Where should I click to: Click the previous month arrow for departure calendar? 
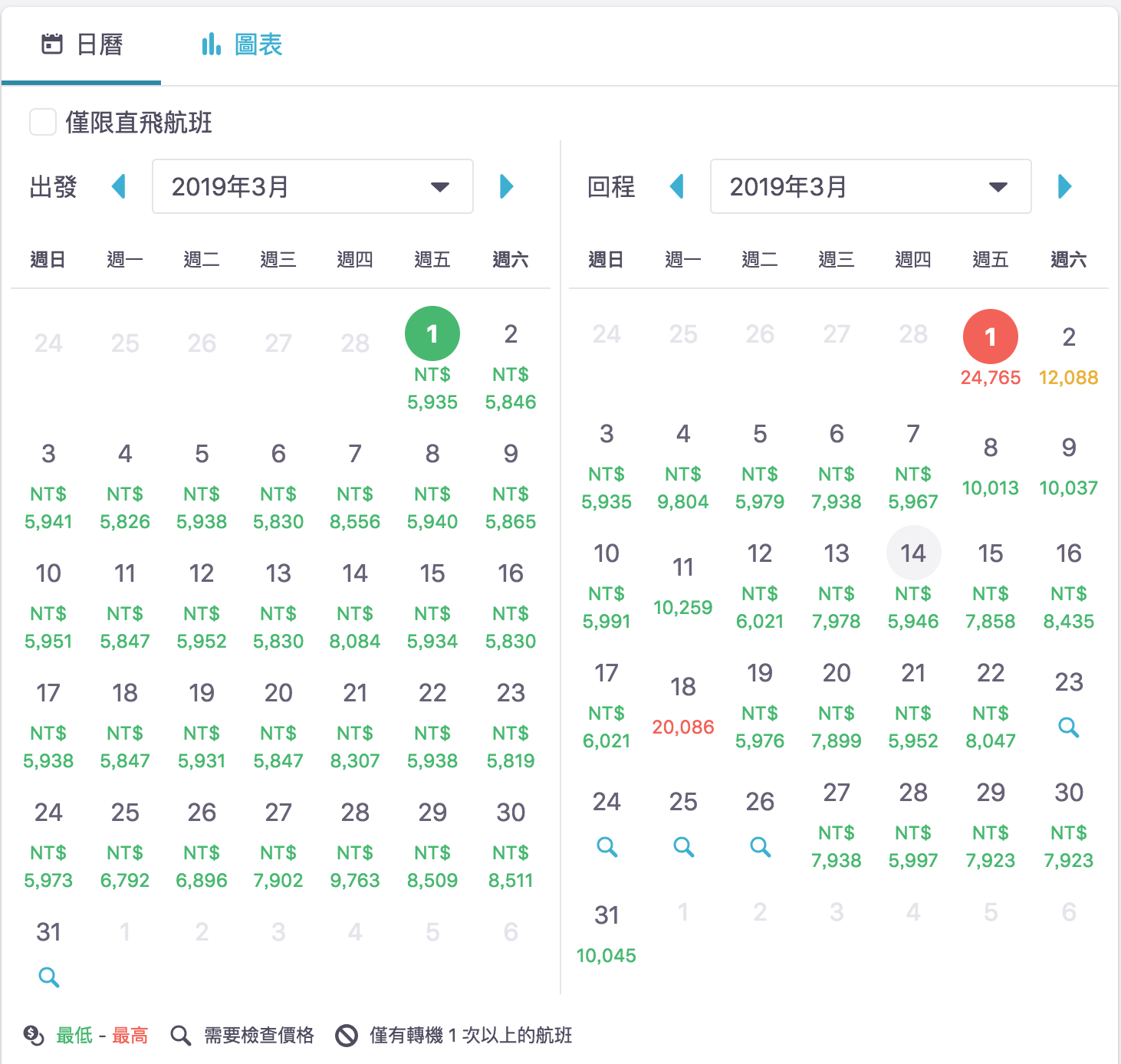(x=120, y=186)
